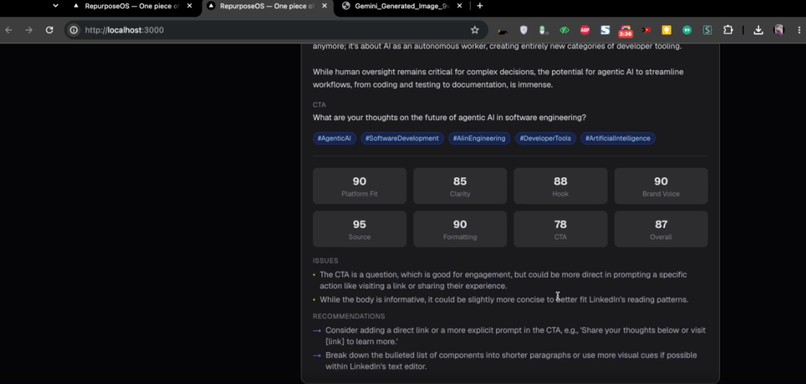This screenshot has width=806, height=384.
Task: Click recommendation 'Consider adding a direct link'
Action: [x=515, y=336]
